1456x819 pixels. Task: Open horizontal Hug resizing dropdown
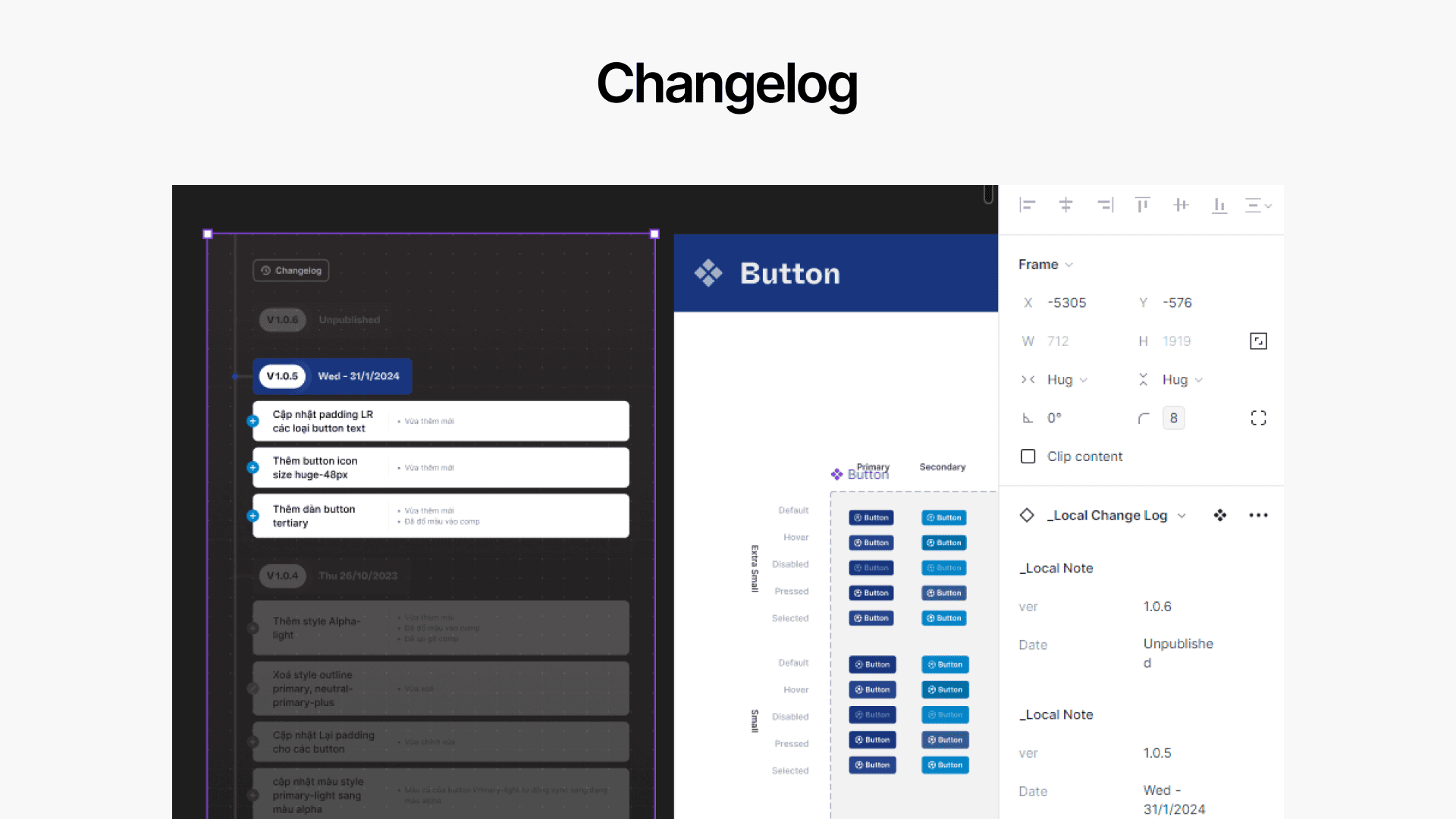tap(1068, 380)
